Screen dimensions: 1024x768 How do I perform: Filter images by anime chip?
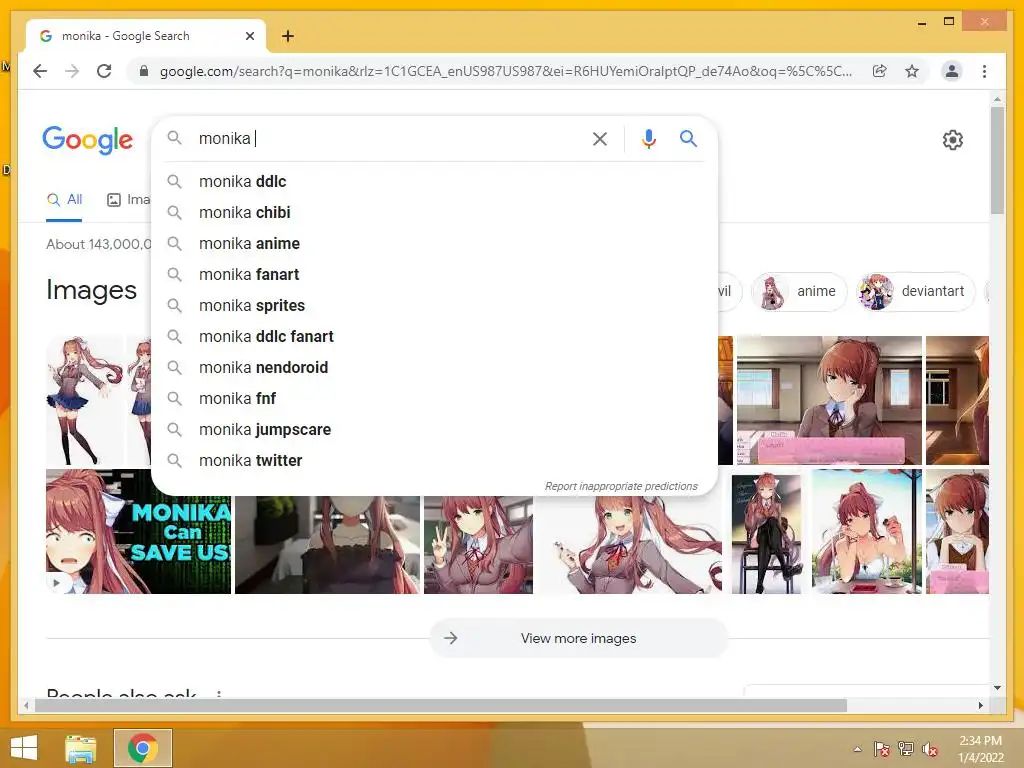799,291
